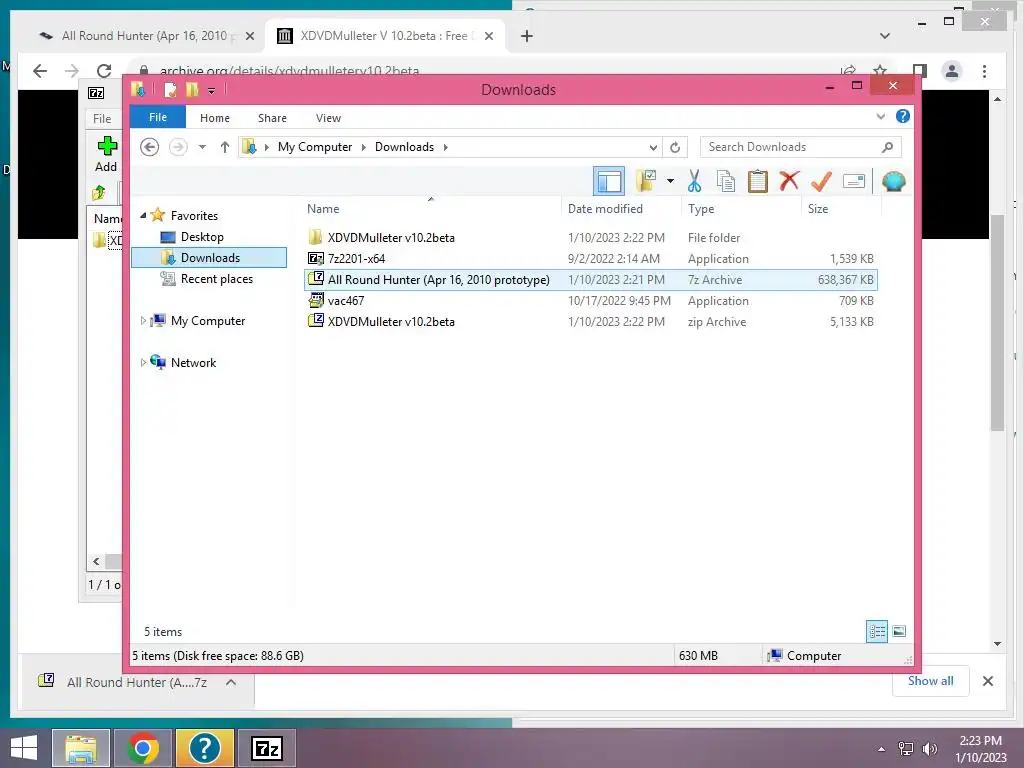The width and height of the screenshot is (1024, 768).
Task: Click the folder options icon with checkmark
Action: click(x=646, y=181)
